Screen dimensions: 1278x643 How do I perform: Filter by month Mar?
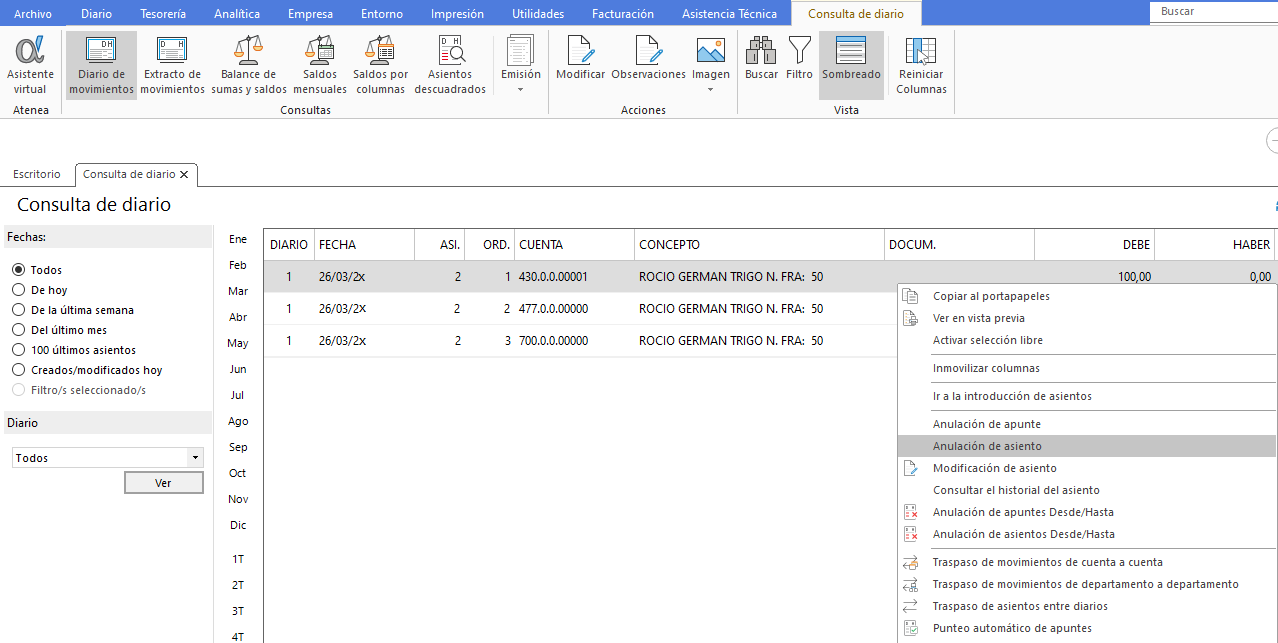click(238, 291)
